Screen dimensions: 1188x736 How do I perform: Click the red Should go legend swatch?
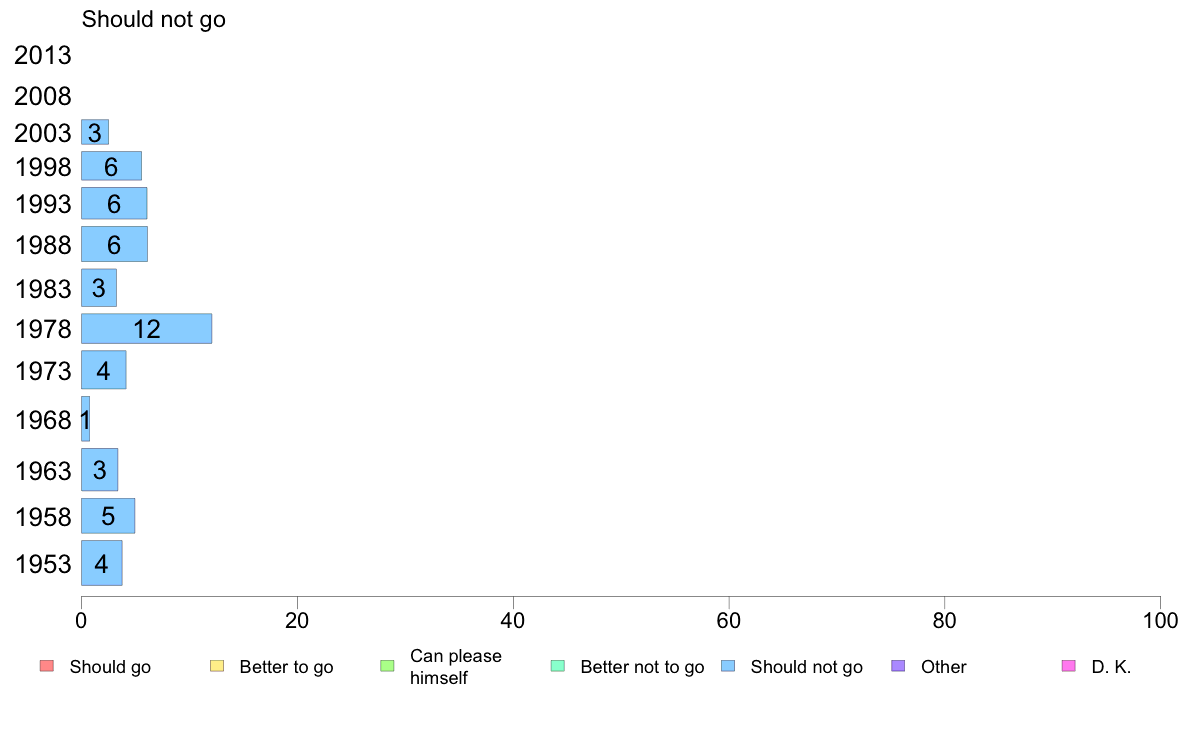pyautogui.click(x=47, y=666)
